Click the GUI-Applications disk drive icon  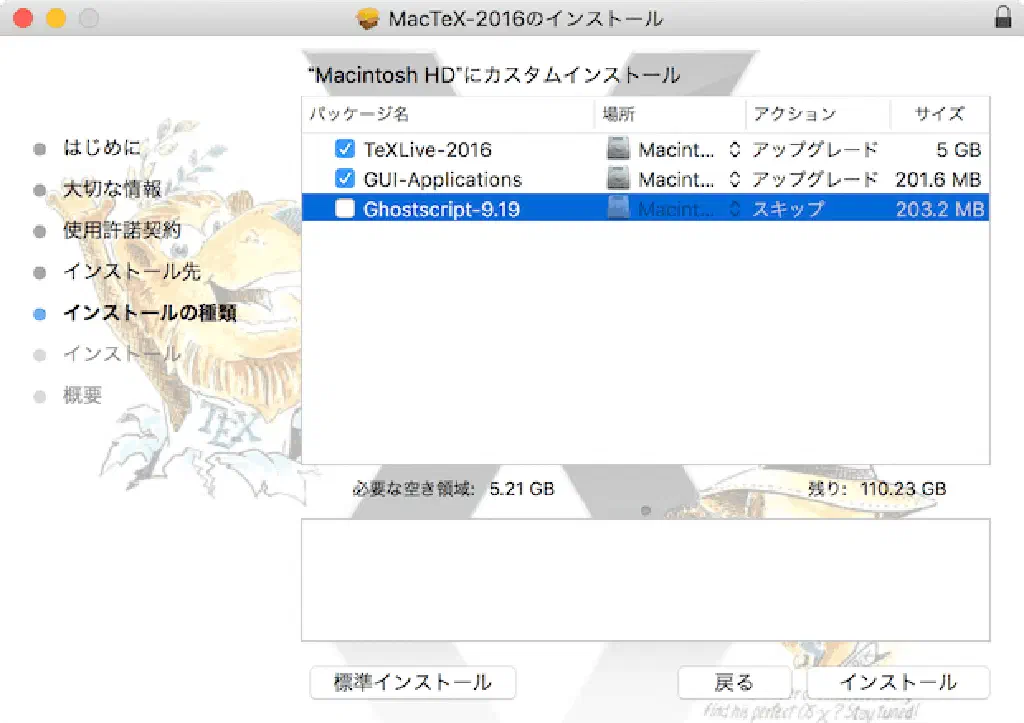[619, 180]
